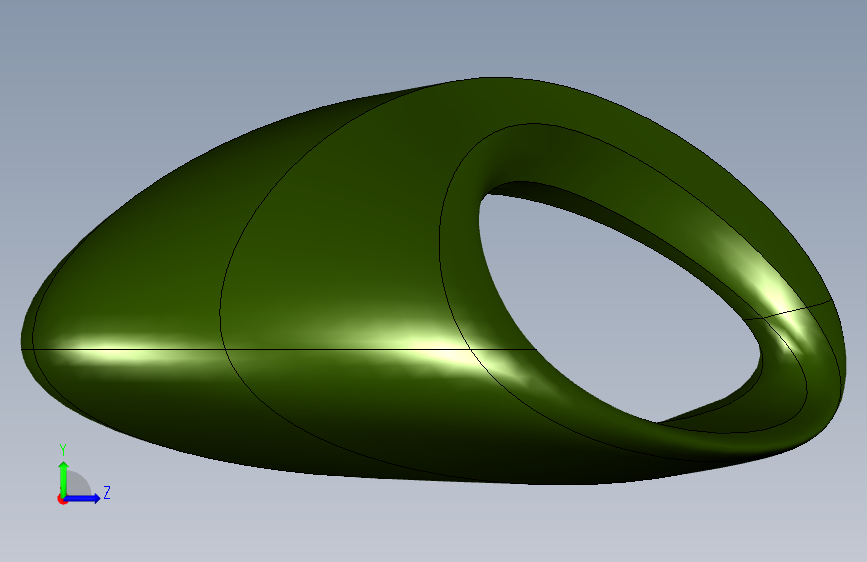Click the Y axis of the coordinate triad
This screenshot has width=867, height=562.
tap(64, 479)
